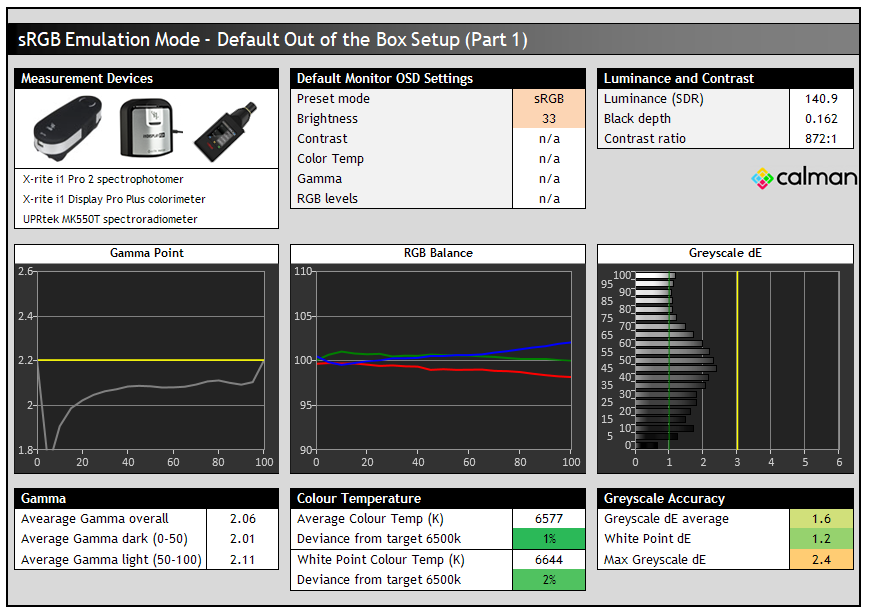Click the Luminance and Contrast section header

click(725, 78)
